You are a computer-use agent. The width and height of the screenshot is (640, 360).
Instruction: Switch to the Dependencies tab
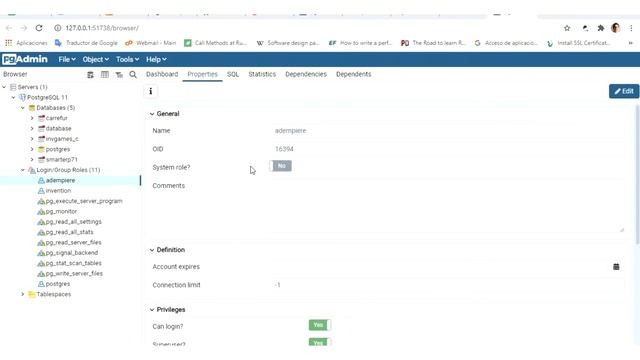coord(306,74)
